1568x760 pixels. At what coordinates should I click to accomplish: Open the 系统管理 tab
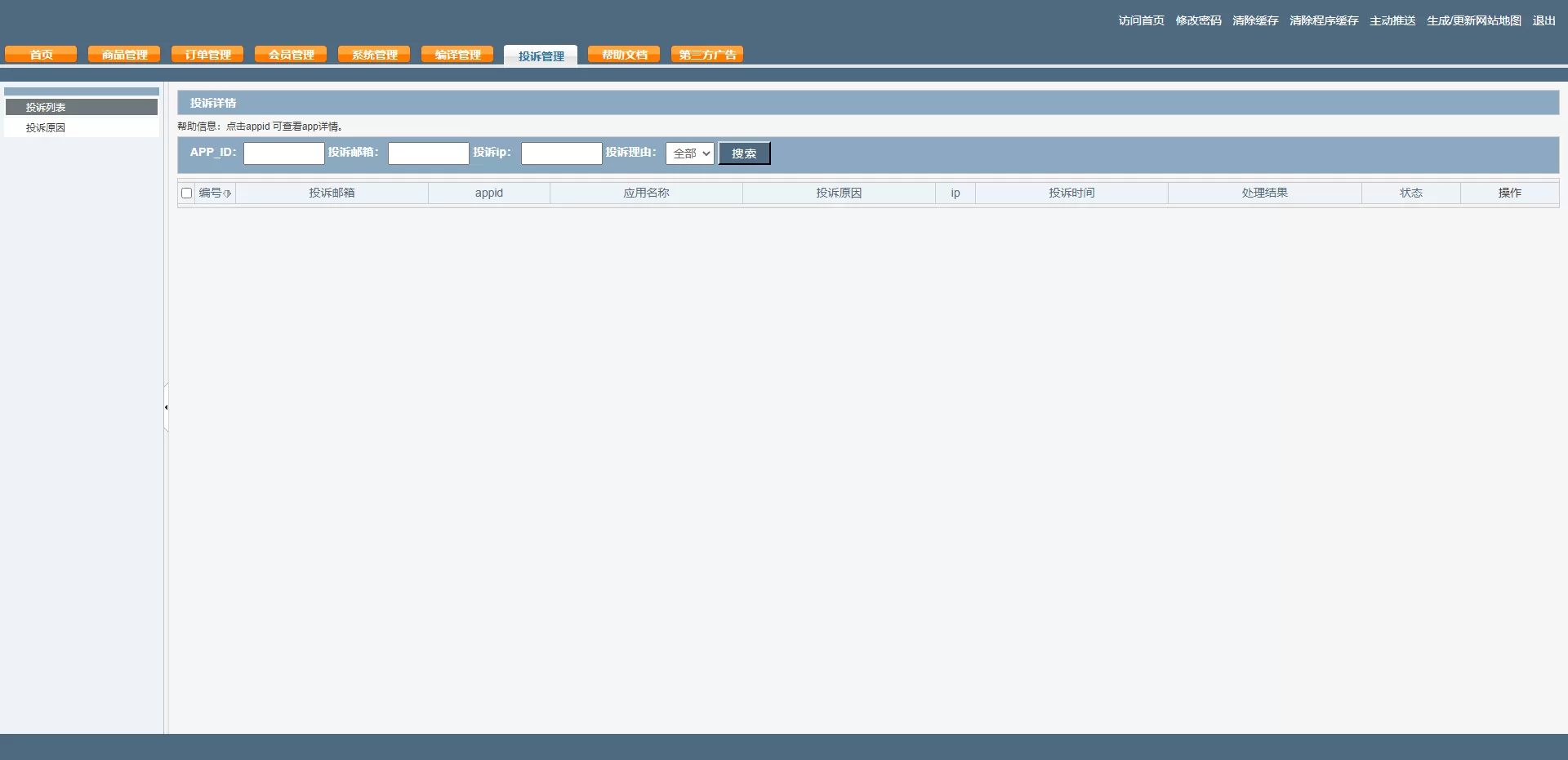click(374, 55)
